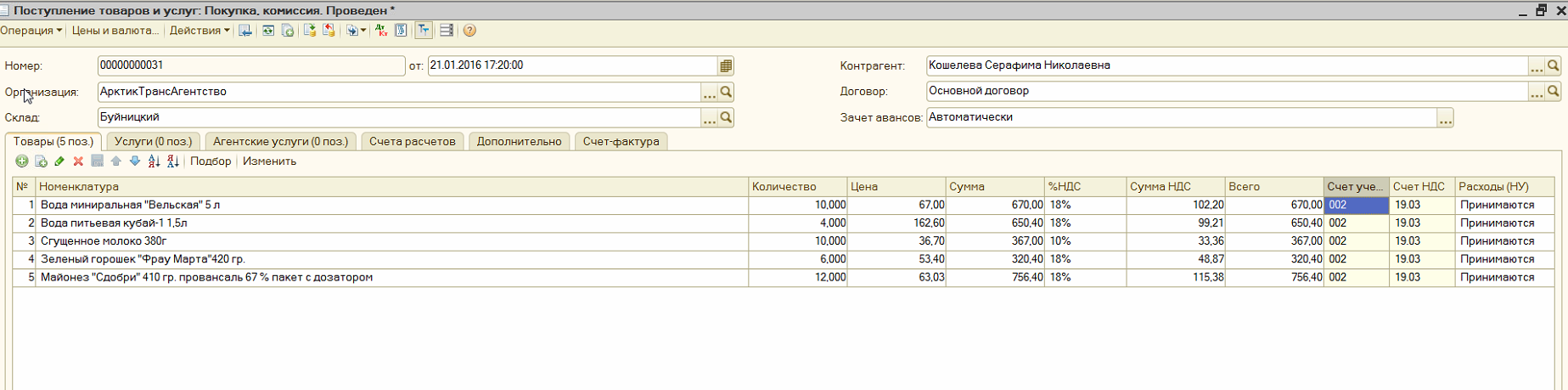Image resolution: width=1568 pixels, height=390 pixels.
Task: Move row down with the blue arrow
Action: click(135, 161)
